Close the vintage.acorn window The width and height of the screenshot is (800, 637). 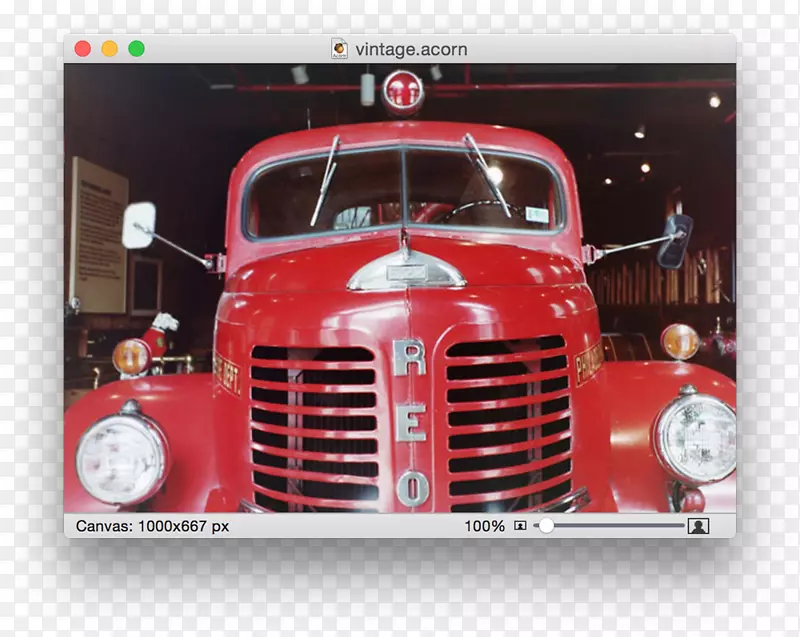tap(83, 49)
